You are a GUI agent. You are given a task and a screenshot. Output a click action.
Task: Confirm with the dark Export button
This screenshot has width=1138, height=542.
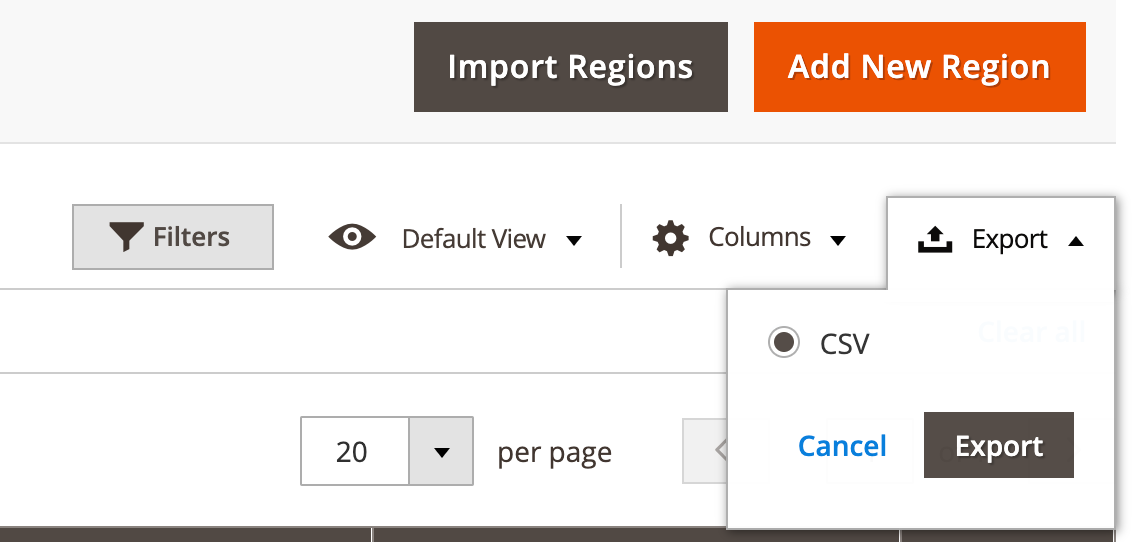(999, 445)
